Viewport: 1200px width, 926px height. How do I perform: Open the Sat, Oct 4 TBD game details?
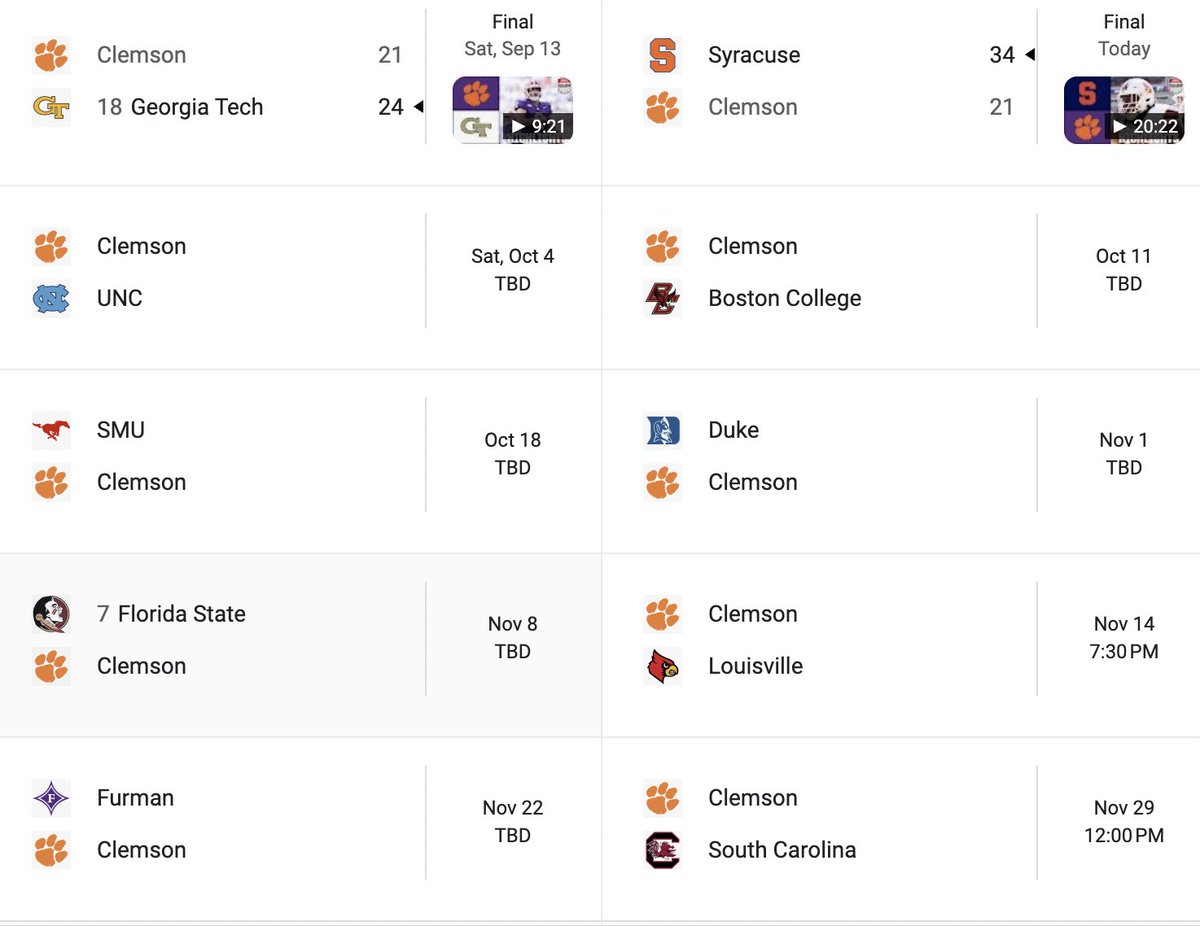[513, 270]
